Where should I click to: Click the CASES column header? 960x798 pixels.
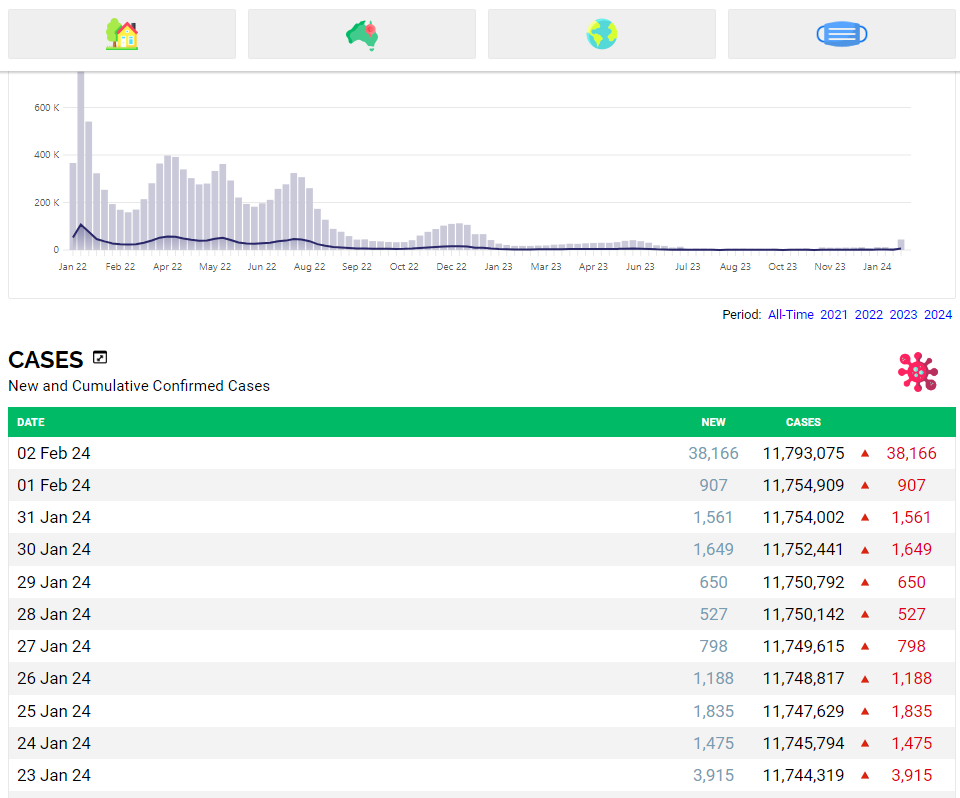tap(803, 422)
